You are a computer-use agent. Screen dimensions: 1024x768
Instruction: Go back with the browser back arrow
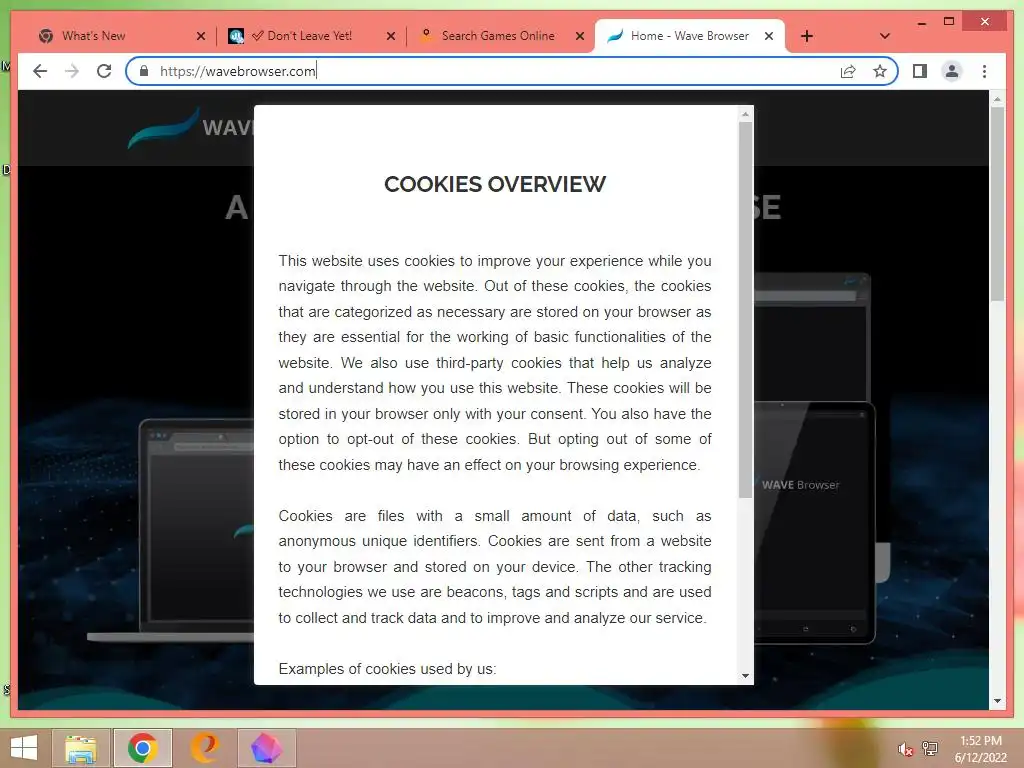pos(40,71)
